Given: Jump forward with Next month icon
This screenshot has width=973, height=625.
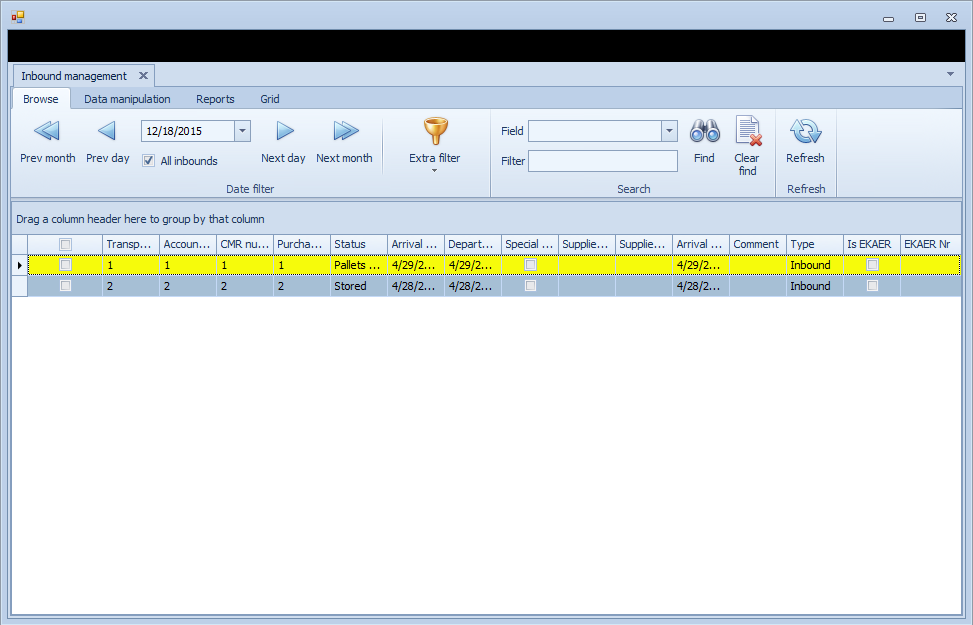Looking at the screenshot, I should pos(345,131).
